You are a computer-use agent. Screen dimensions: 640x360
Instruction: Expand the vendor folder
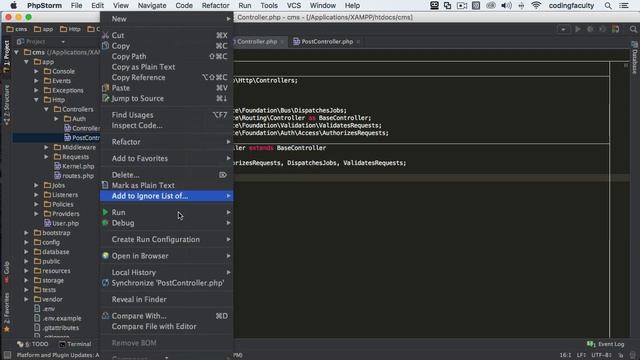click(x=26, y=299)
